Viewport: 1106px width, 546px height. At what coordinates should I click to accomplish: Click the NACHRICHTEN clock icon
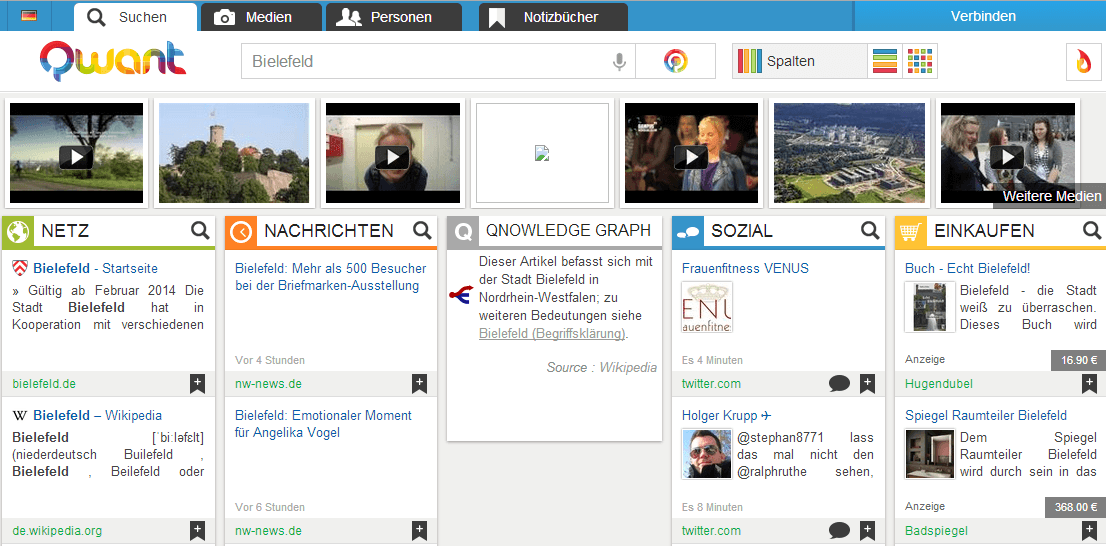[241, 231]
